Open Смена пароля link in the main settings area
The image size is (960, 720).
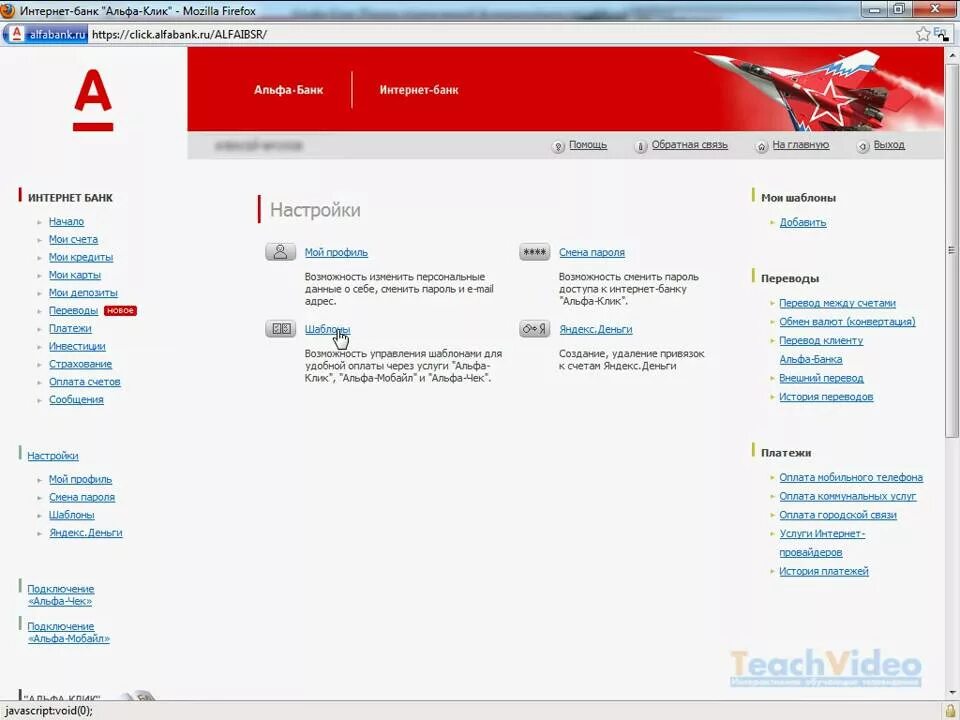pos(591,252)
